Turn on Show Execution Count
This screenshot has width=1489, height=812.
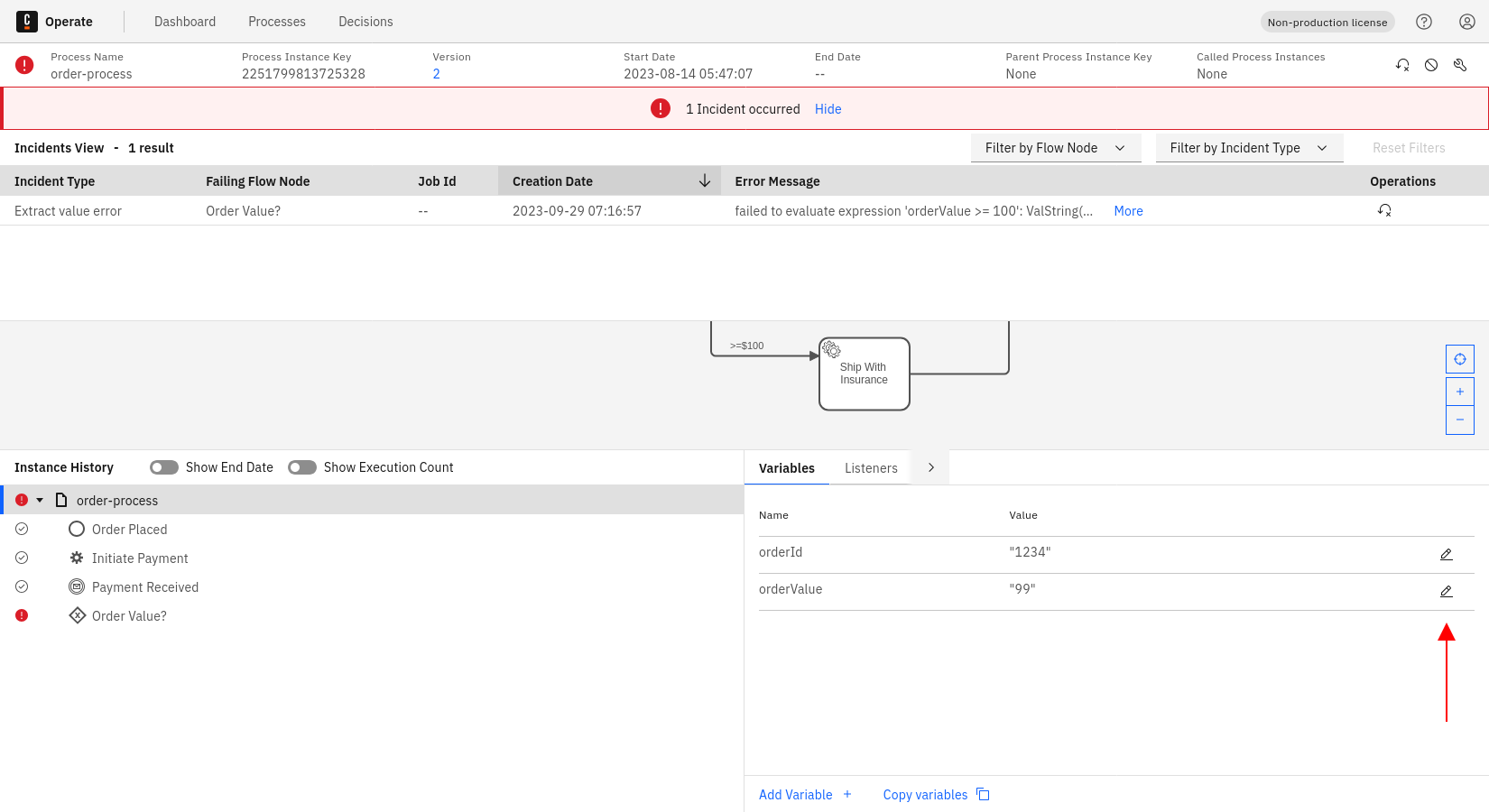tap(302, 467)
